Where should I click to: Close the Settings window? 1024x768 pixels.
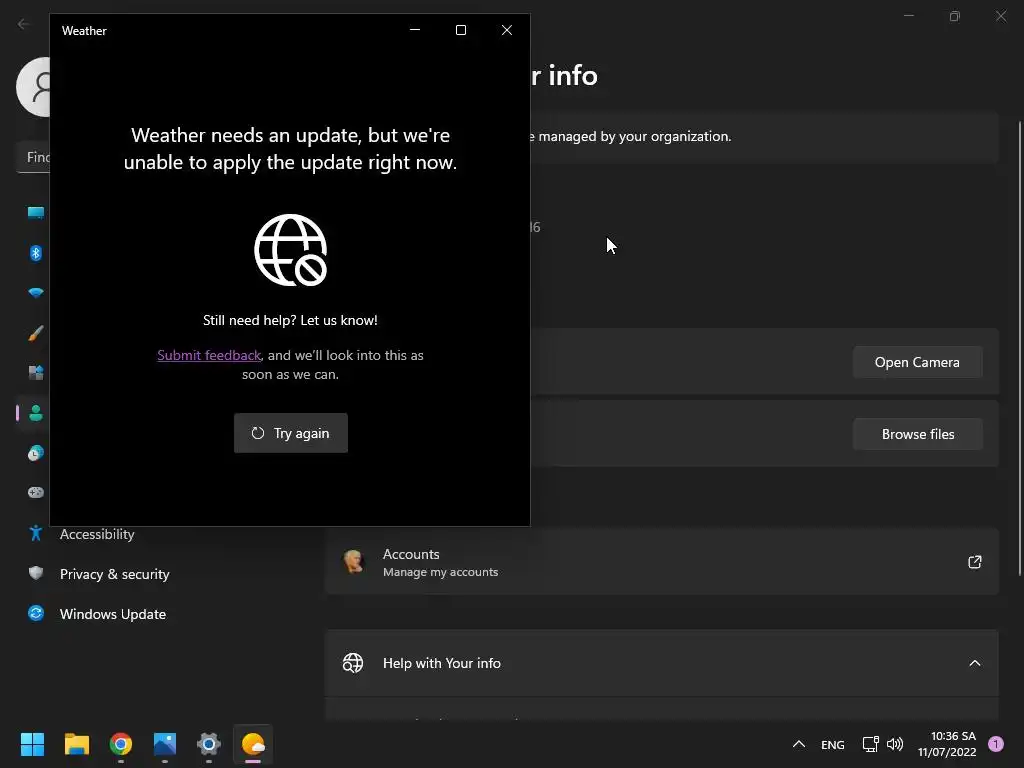(1001, 16)
